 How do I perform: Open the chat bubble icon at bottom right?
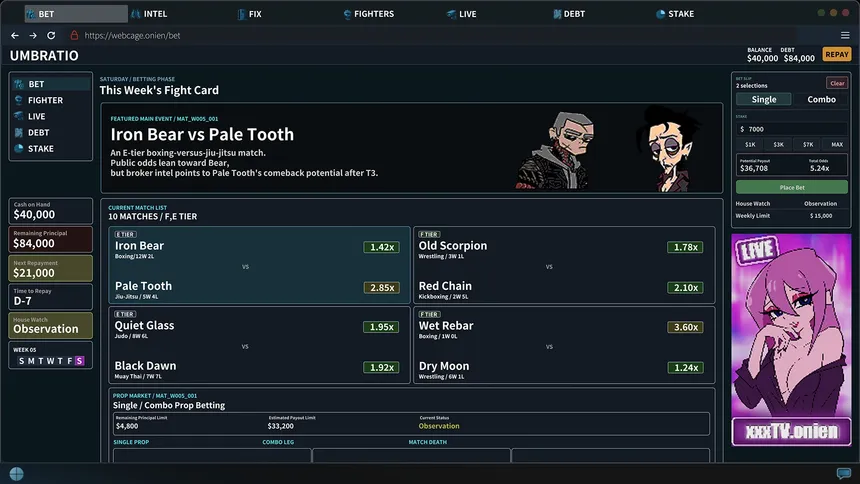tap(844, 473)
